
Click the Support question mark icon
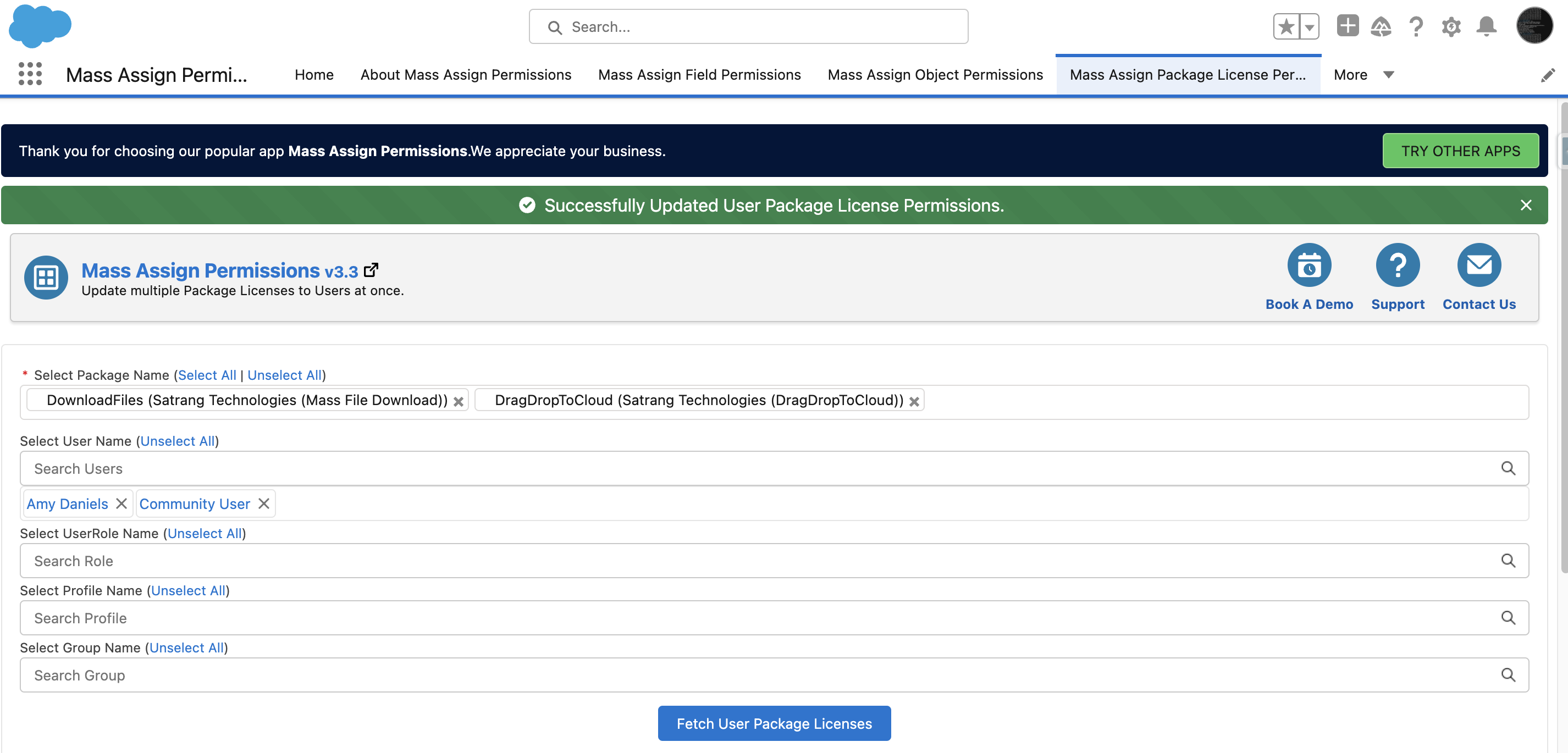point(1397,265)
